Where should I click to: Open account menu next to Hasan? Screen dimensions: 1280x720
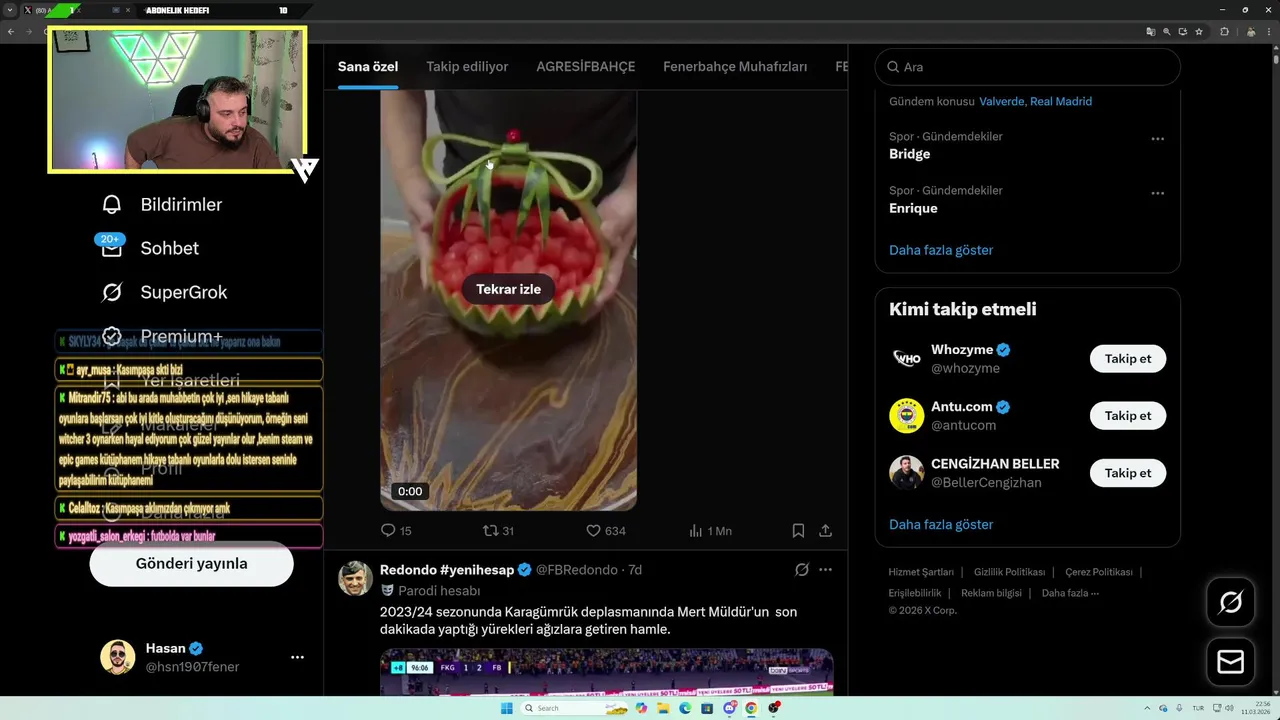(297, 657)
